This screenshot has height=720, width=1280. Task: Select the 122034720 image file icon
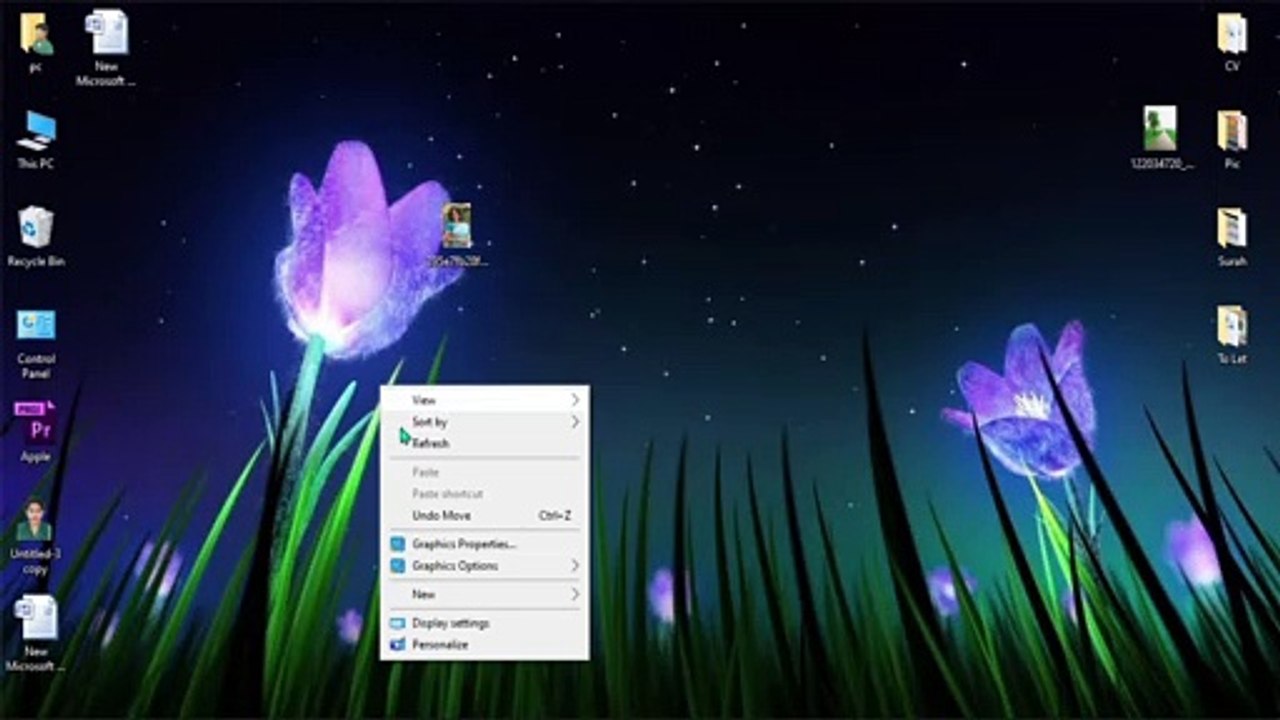point(1161,138)
